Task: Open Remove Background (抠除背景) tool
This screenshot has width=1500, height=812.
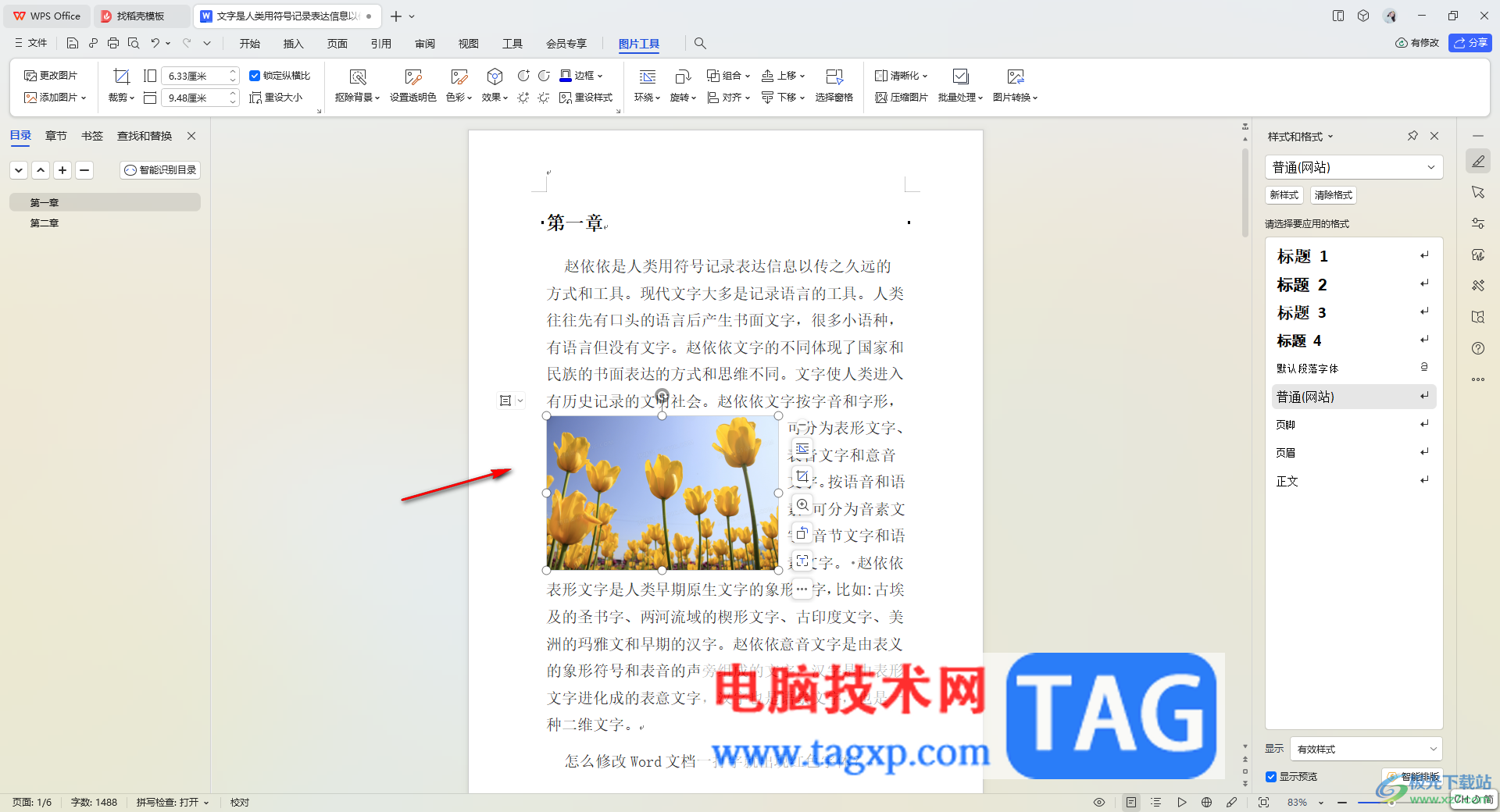Action: [357, 86]
